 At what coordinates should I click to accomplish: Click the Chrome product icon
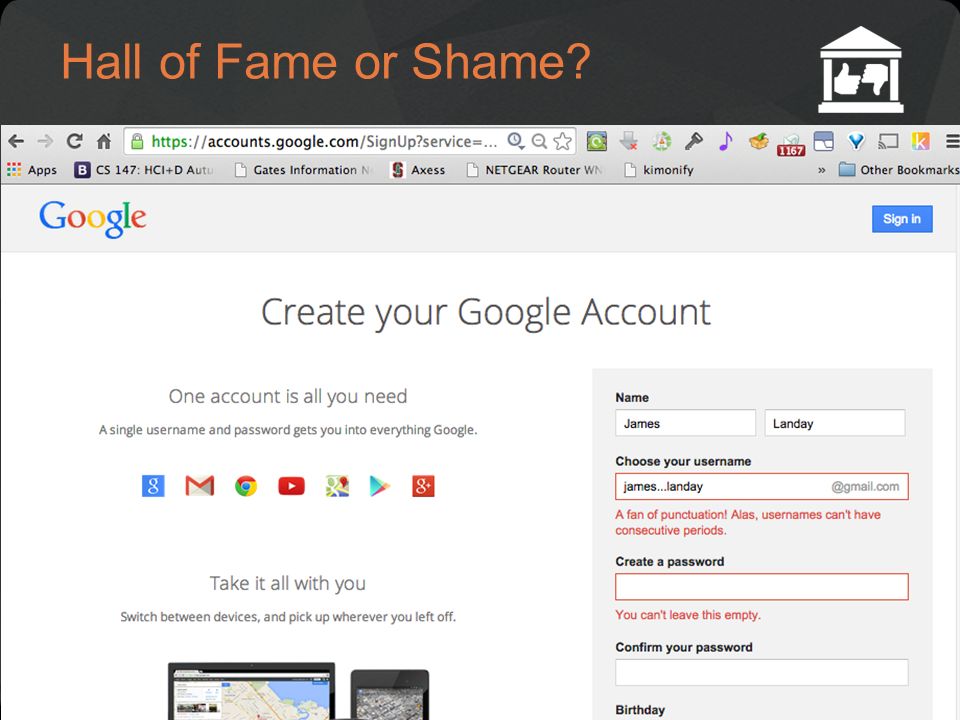tap(246, 486)
